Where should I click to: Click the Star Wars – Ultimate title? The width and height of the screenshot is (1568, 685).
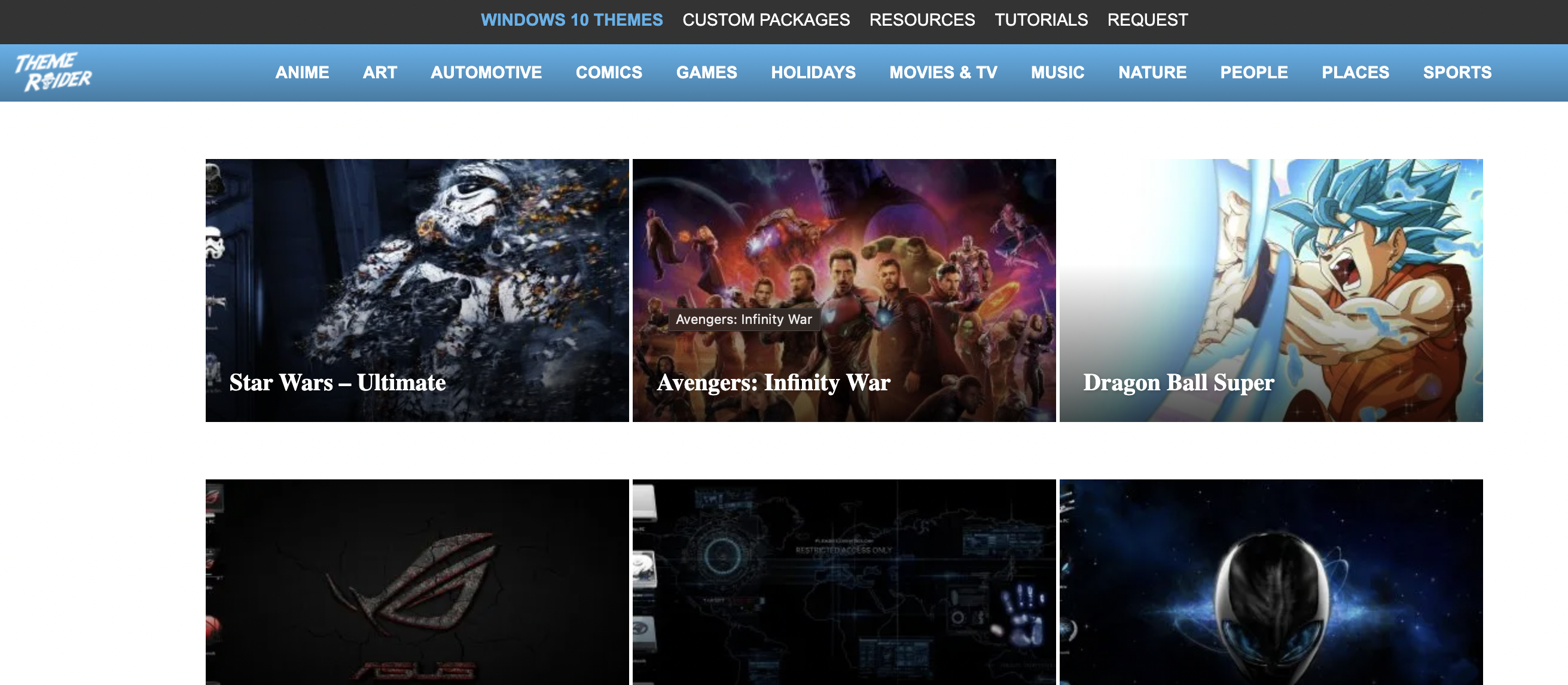337,382
